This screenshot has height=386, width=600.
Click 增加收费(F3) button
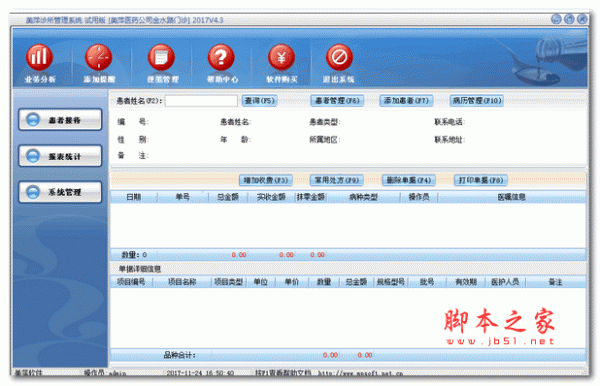point(266,180)
